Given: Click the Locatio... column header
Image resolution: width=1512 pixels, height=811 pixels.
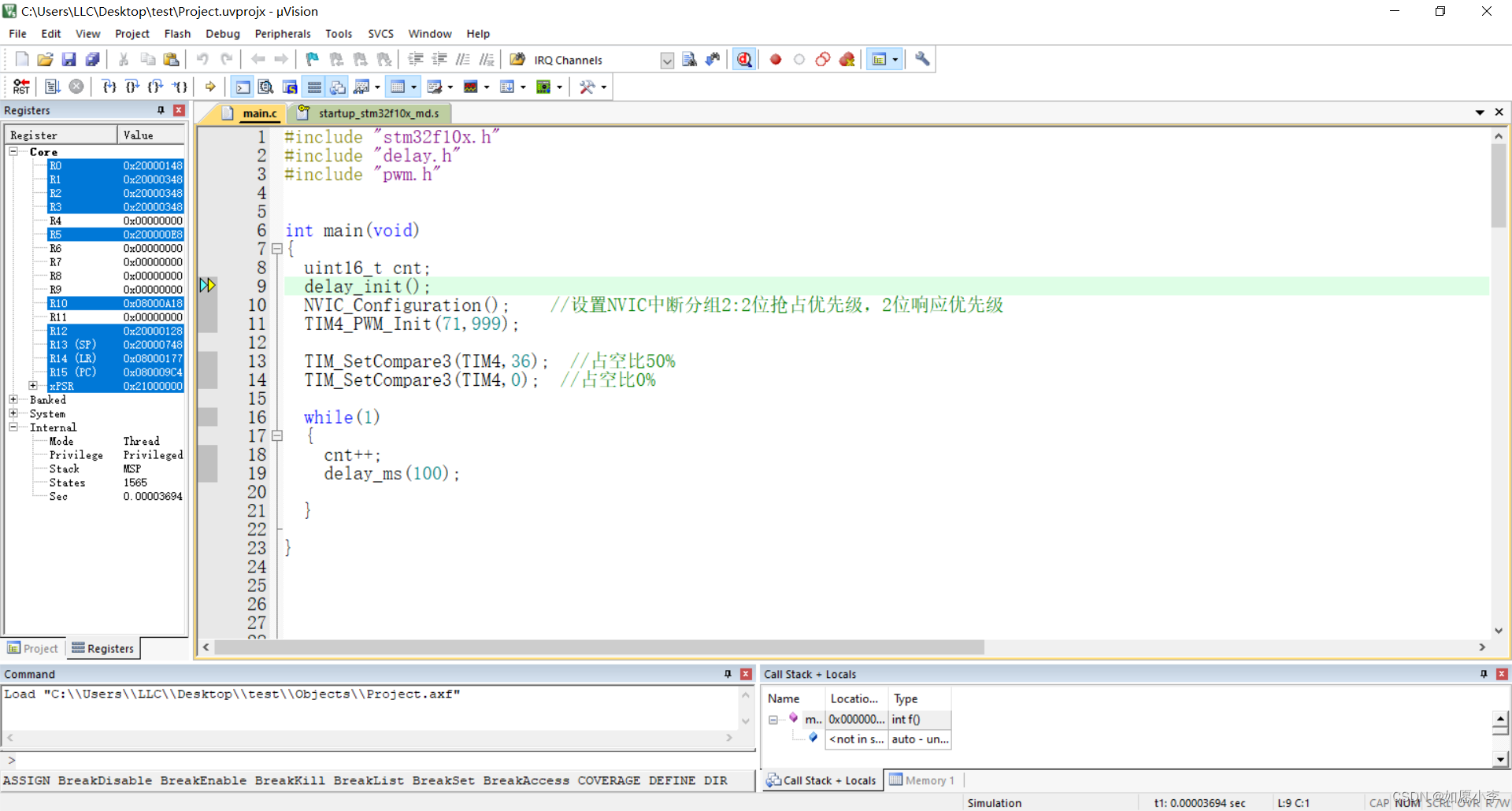Looking at the screenshot, I should 855,698.
